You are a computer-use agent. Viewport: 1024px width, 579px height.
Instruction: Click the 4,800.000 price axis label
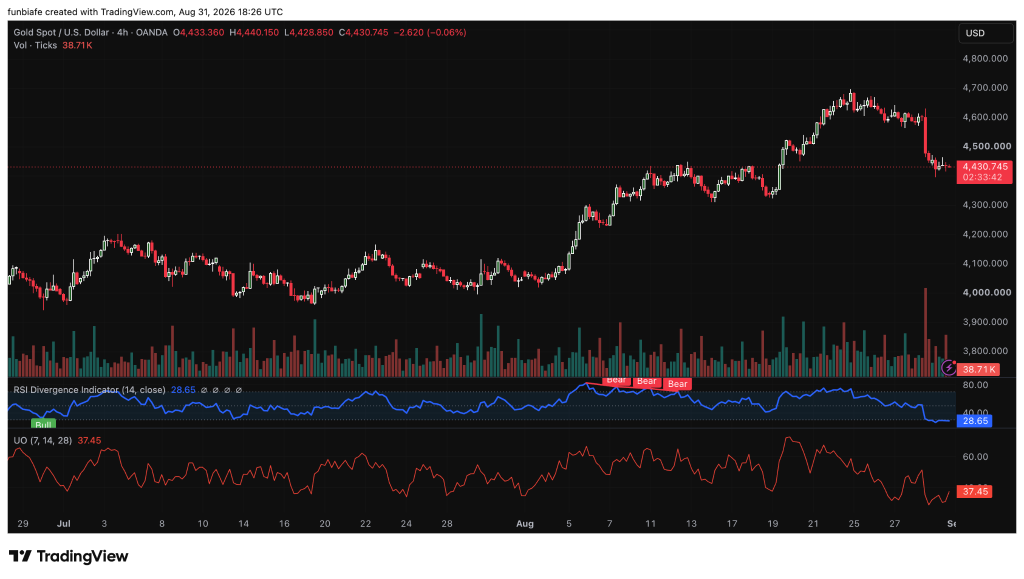pyautogui.click(x=985, y=58)
